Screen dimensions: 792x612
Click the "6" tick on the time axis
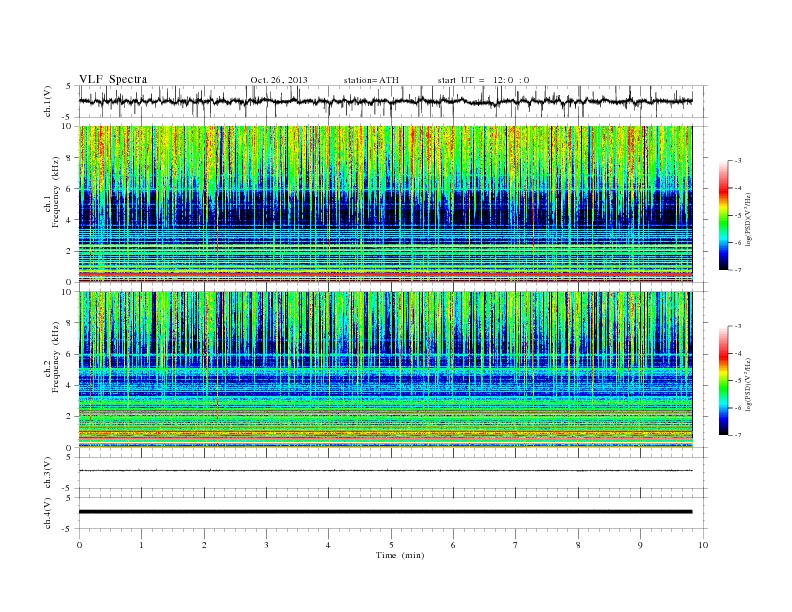click(453, 545)
